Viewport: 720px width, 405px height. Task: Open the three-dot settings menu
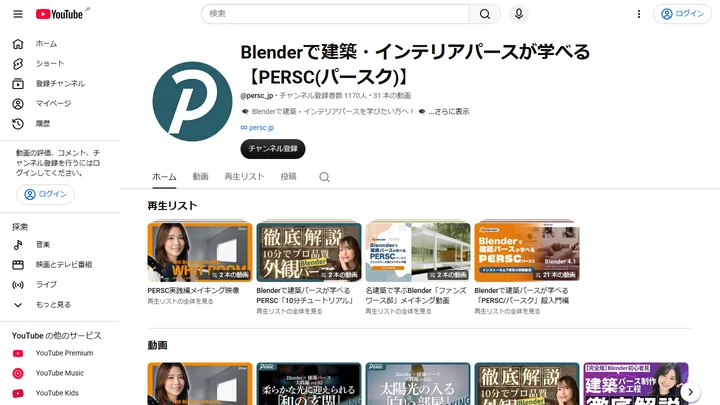(639, 14)
